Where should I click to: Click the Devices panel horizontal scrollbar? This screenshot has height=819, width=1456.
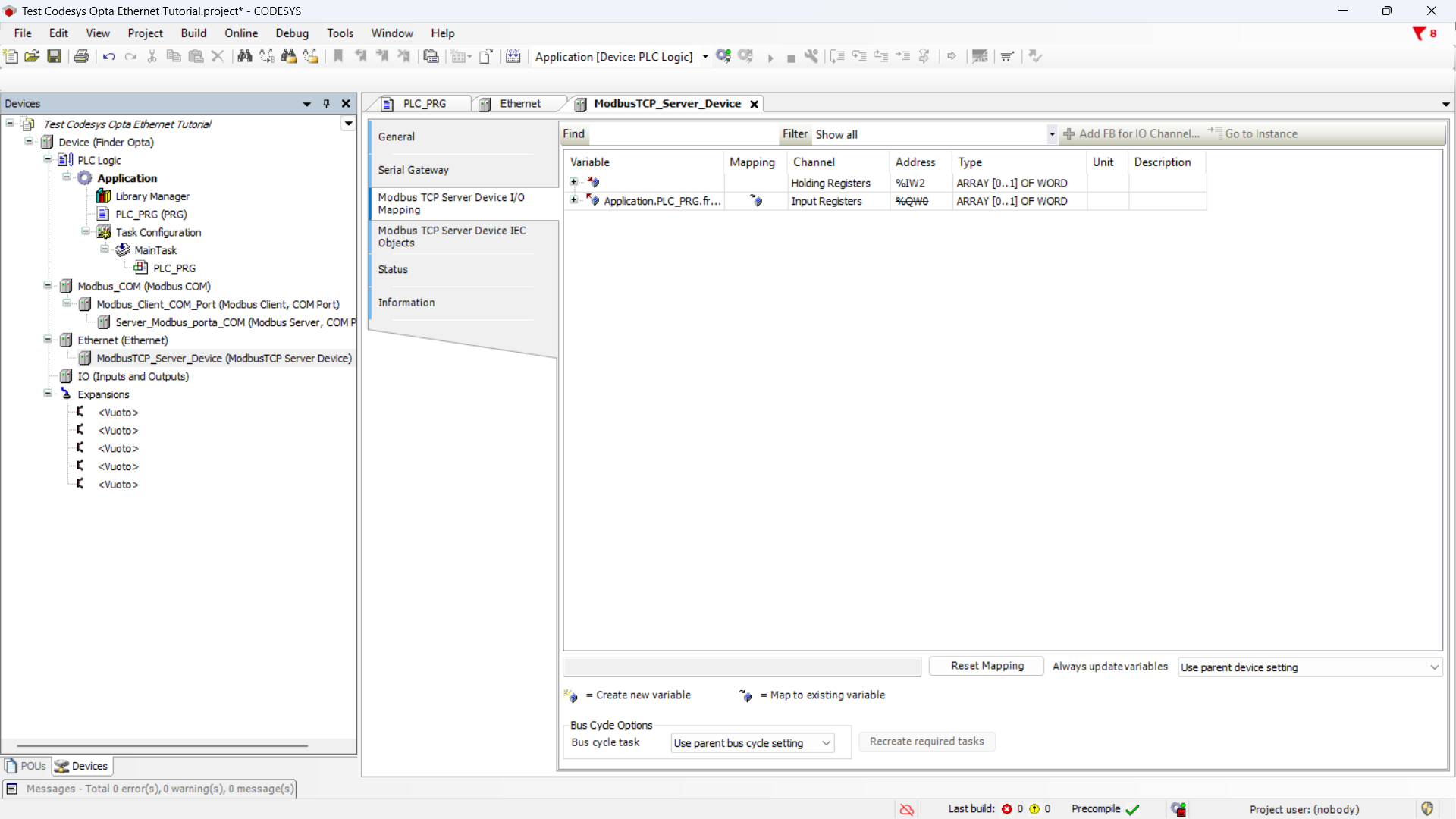point(162,745)
